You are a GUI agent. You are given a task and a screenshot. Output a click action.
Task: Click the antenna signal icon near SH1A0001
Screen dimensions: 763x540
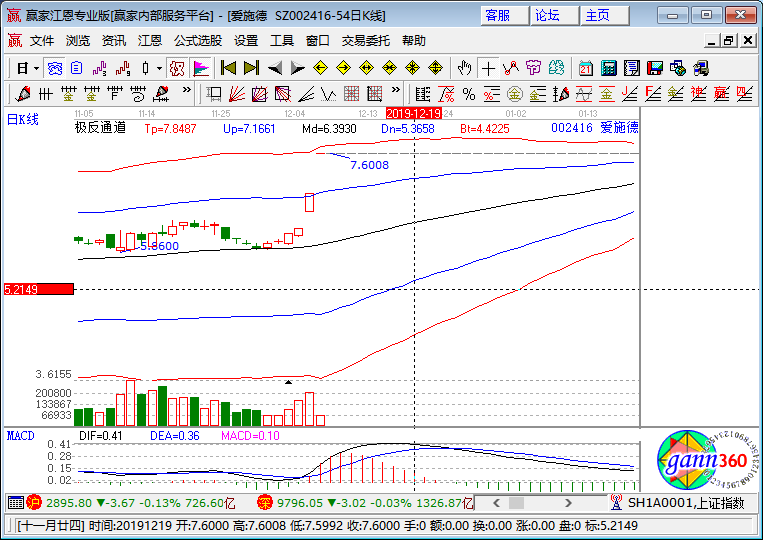pos(616,503)
